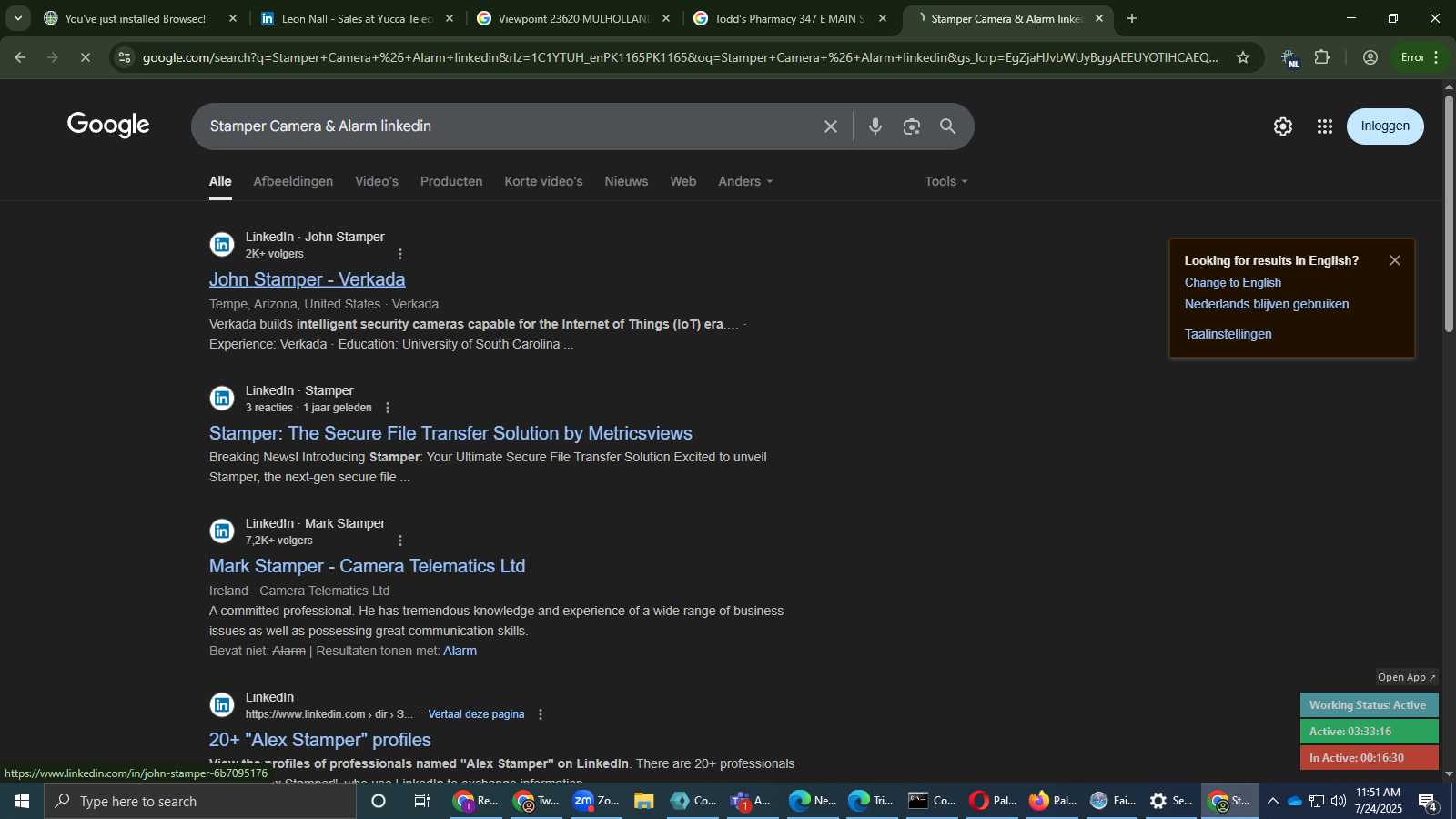View site information icon in address bar
This screenshot has width=1456, height=819.
click(125, 57)
